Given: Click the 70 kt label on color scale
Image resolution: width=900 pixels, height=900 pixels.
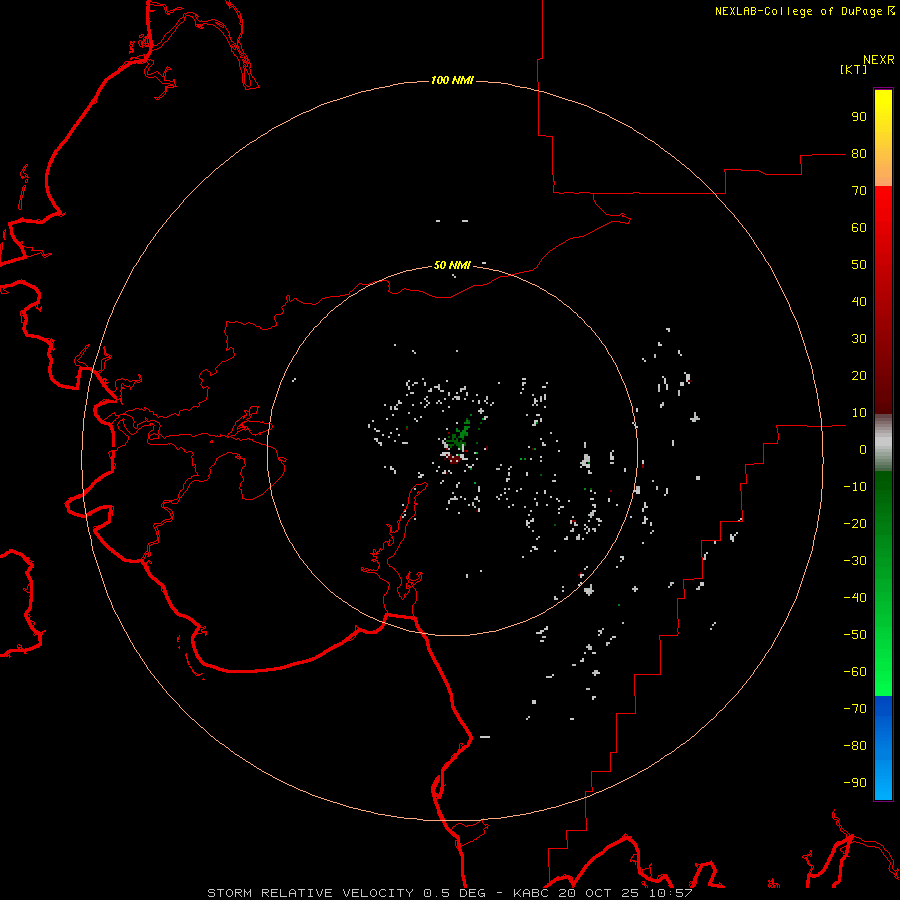Looking at the screenshot, I should (859, 191).
